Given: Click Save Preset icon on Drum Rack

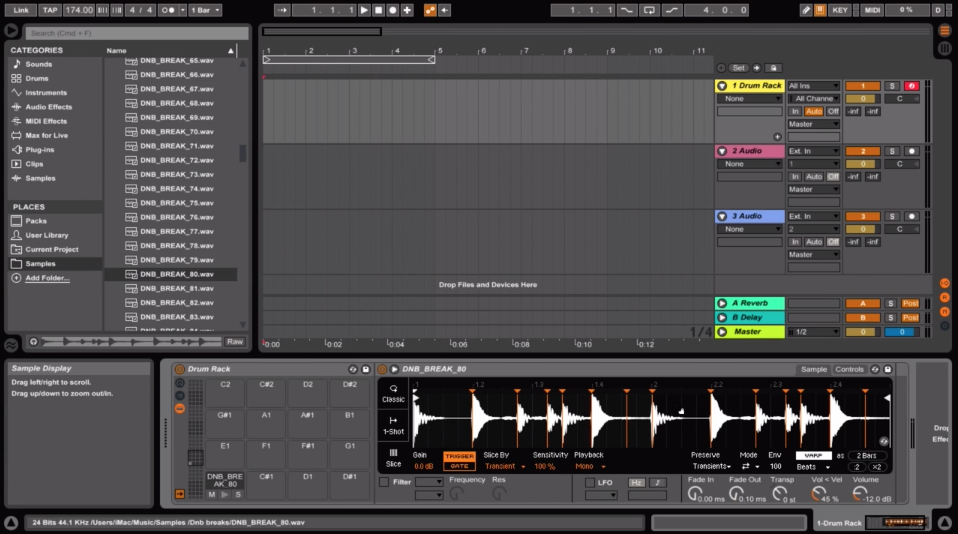Looking at the screenshot, I should point(366,369).
